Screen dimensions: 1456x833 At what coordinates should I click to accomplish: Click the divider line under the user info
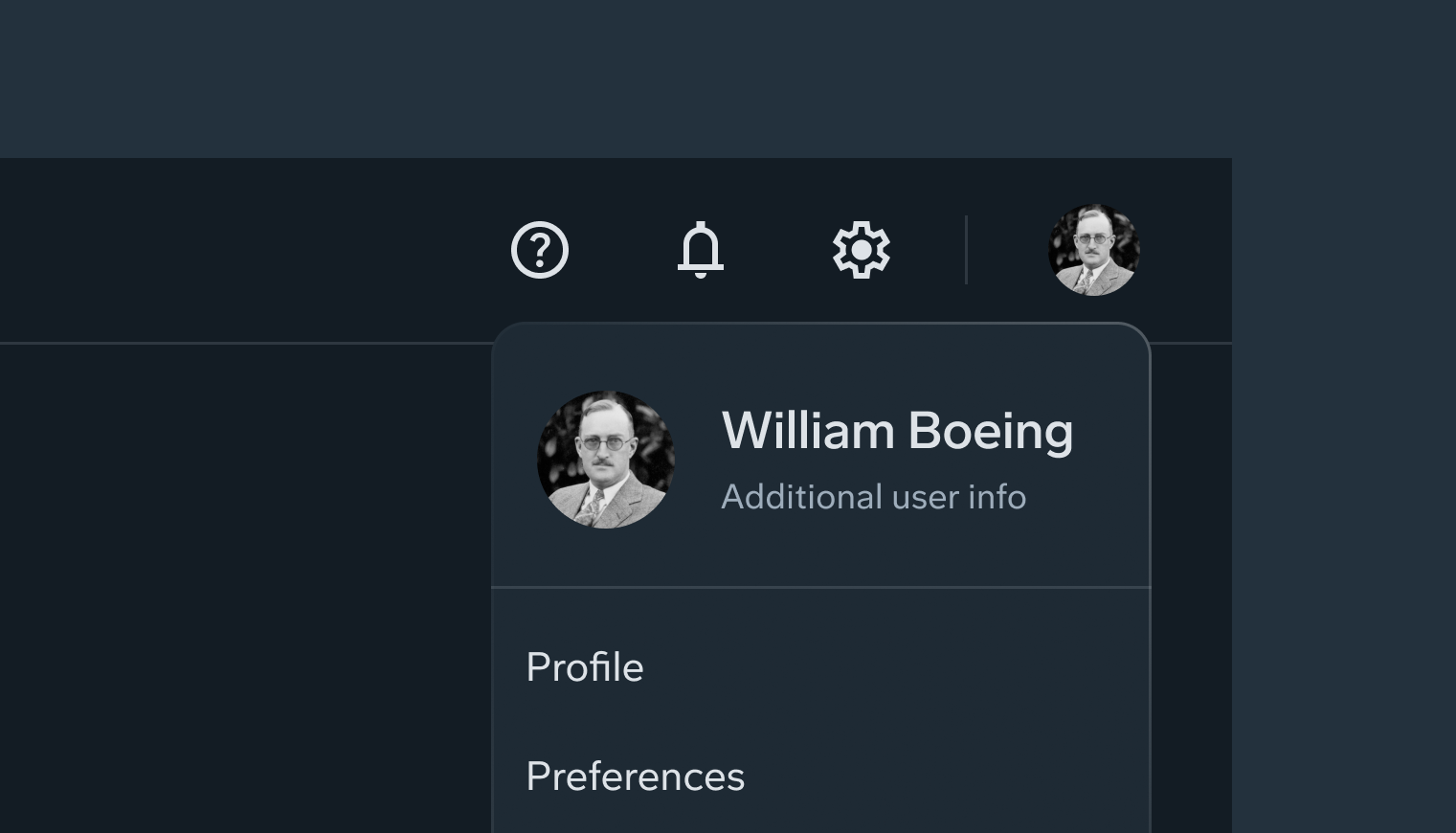pos(819,586)
